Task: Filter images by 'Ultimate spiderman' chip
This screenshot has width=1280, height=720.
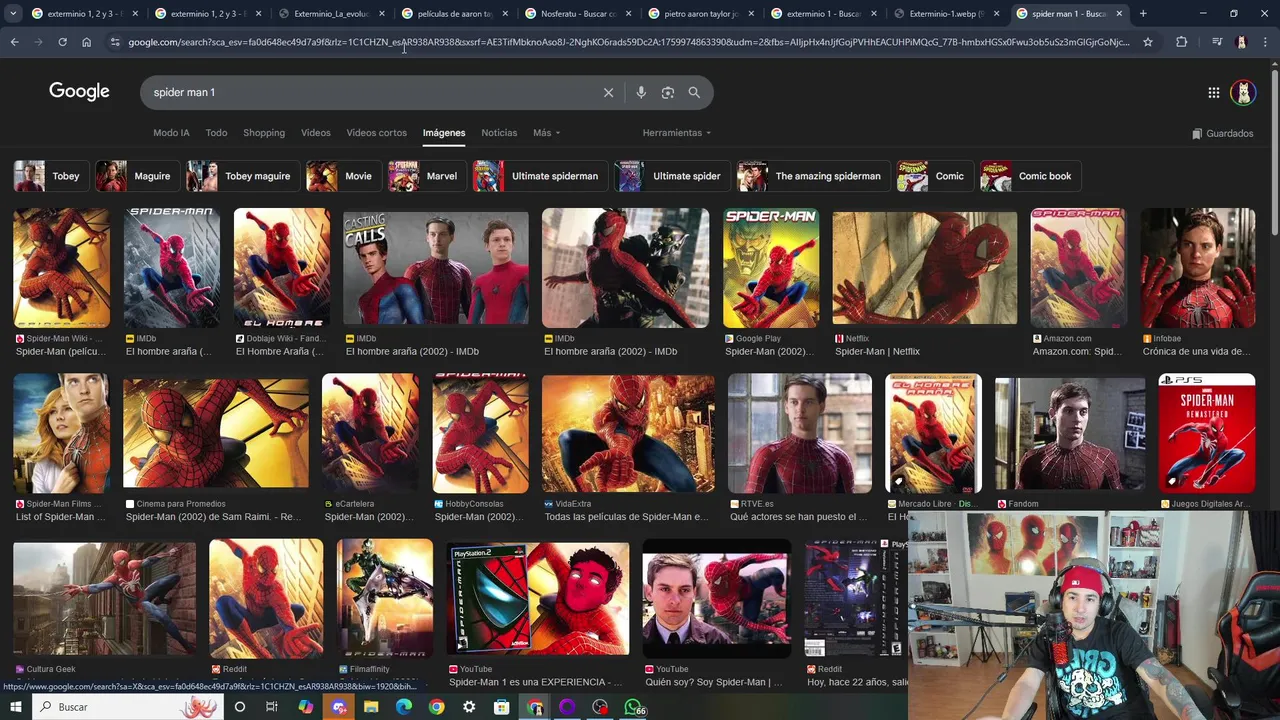Action: click(x=540, y=176)
